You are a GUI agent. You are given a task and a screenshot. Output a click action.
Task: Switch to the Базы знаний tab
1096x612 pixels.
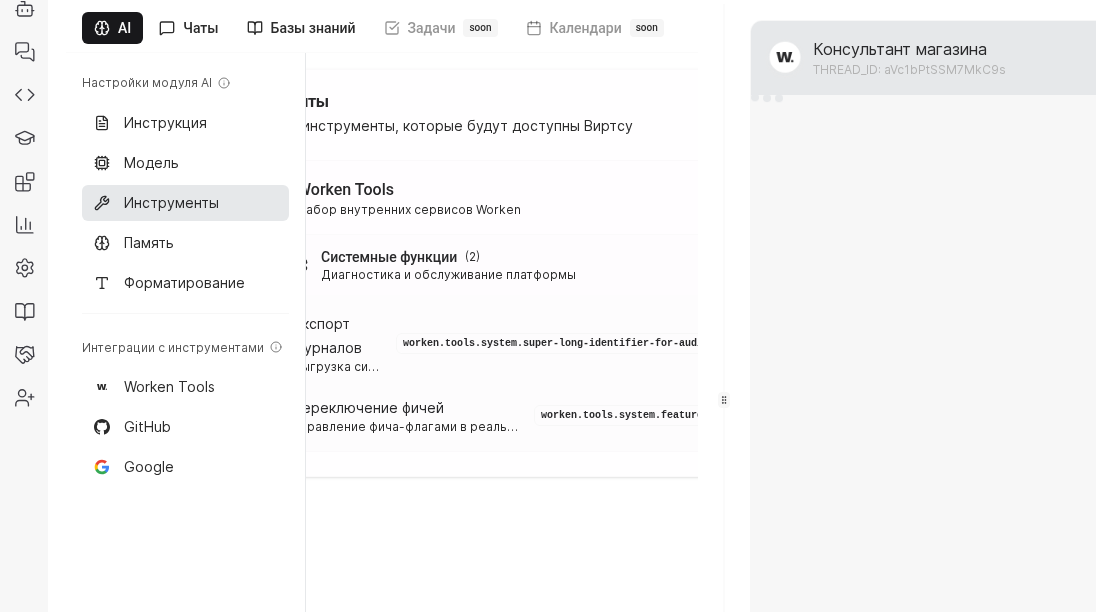point(301,28)
